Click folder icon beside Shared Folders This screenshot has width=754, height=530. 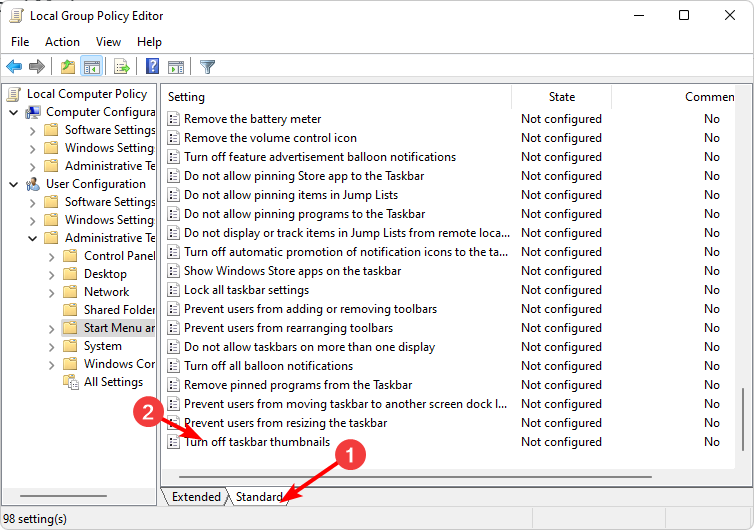tap(70, 310)
